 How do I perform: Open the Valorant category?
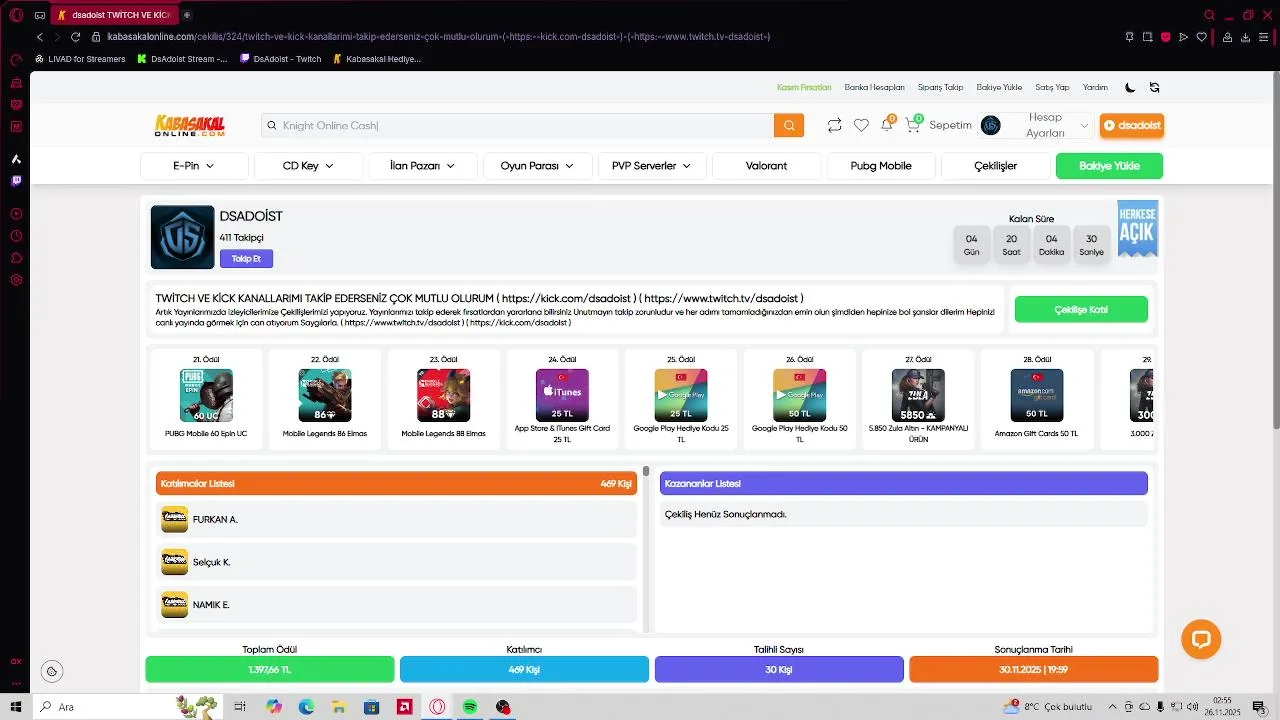click(766, 166)
